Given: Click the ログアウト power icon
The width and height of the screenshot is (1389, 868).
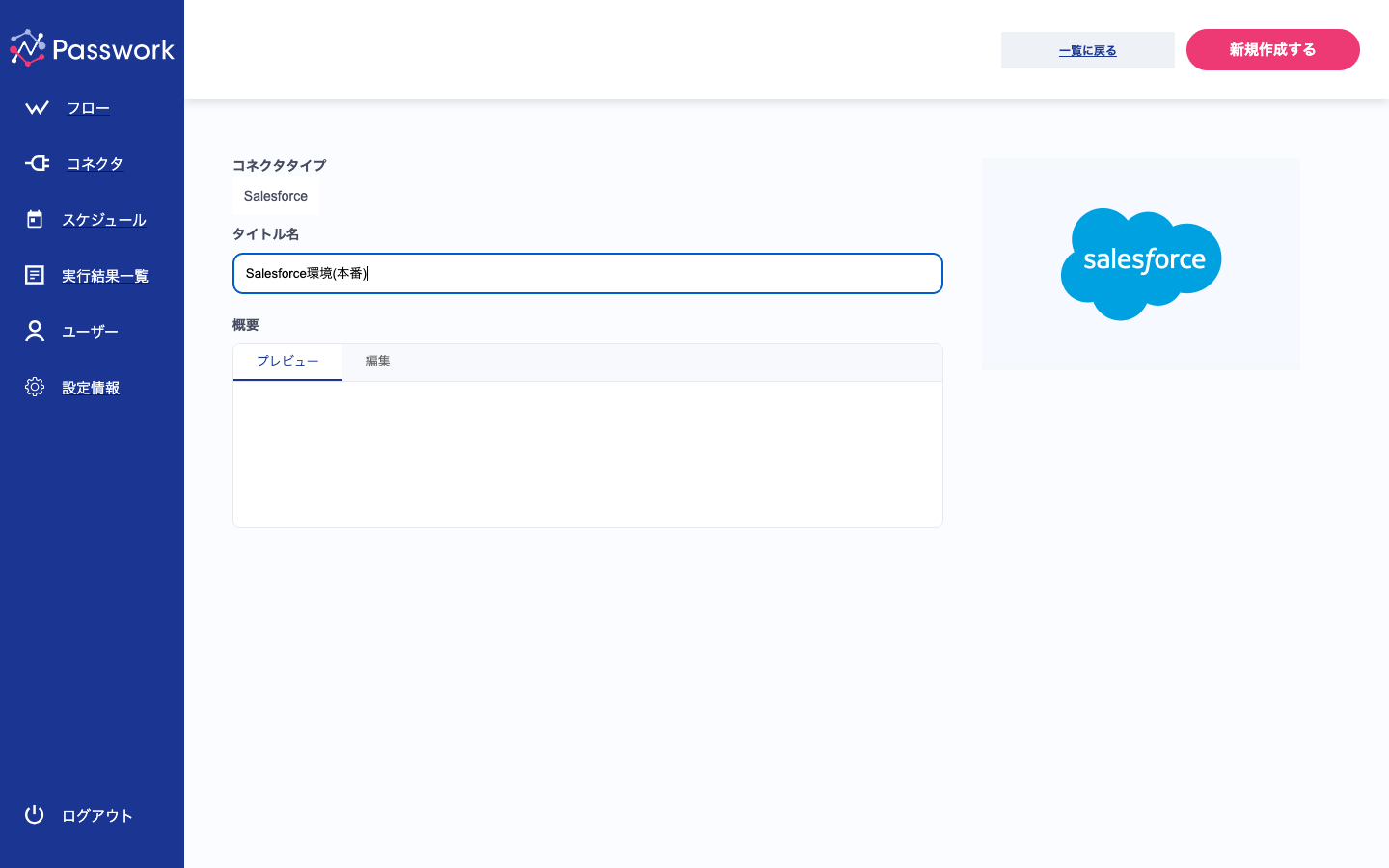Looking at the screenshot, I should [x=35, y=815].
